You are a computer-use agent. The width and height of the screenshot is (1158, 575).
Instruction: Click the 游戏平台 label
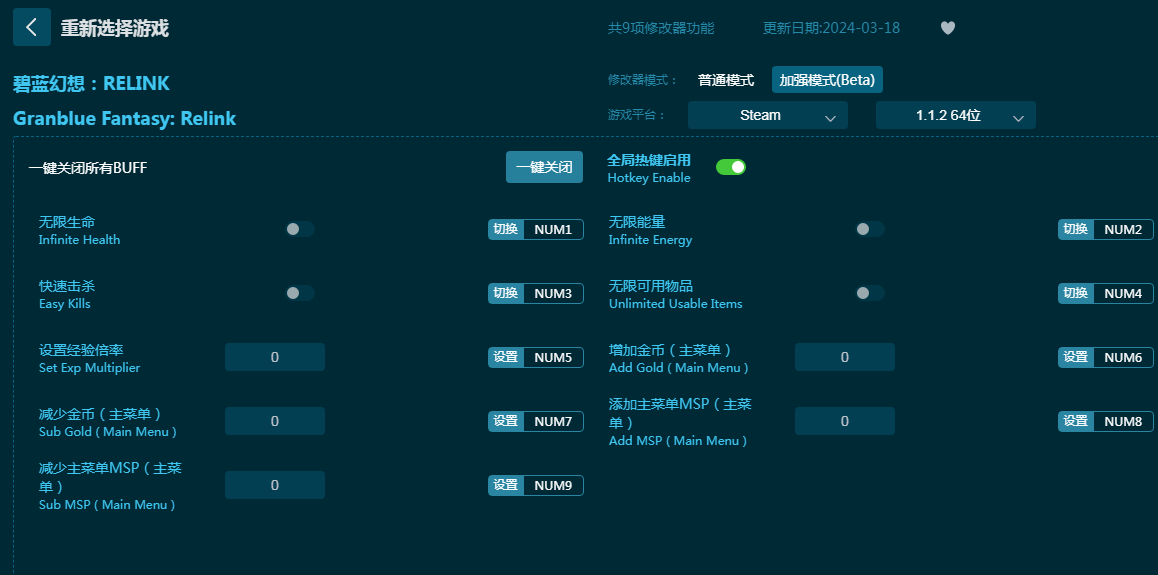[x=637, y=115]
